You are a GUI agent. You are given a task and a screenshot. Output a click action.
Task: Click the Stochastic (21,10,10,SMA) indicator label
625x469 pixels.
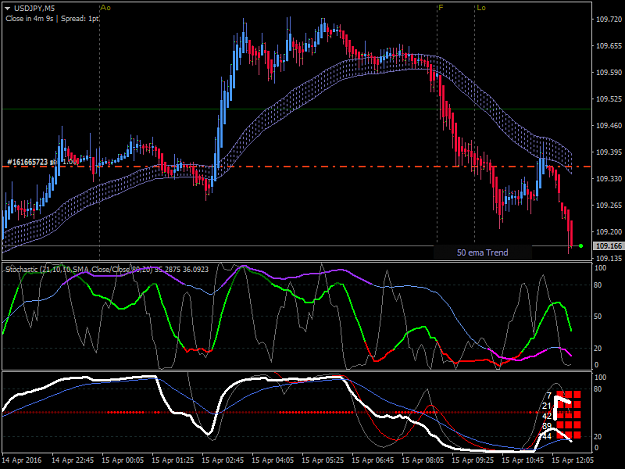[107, 269]
